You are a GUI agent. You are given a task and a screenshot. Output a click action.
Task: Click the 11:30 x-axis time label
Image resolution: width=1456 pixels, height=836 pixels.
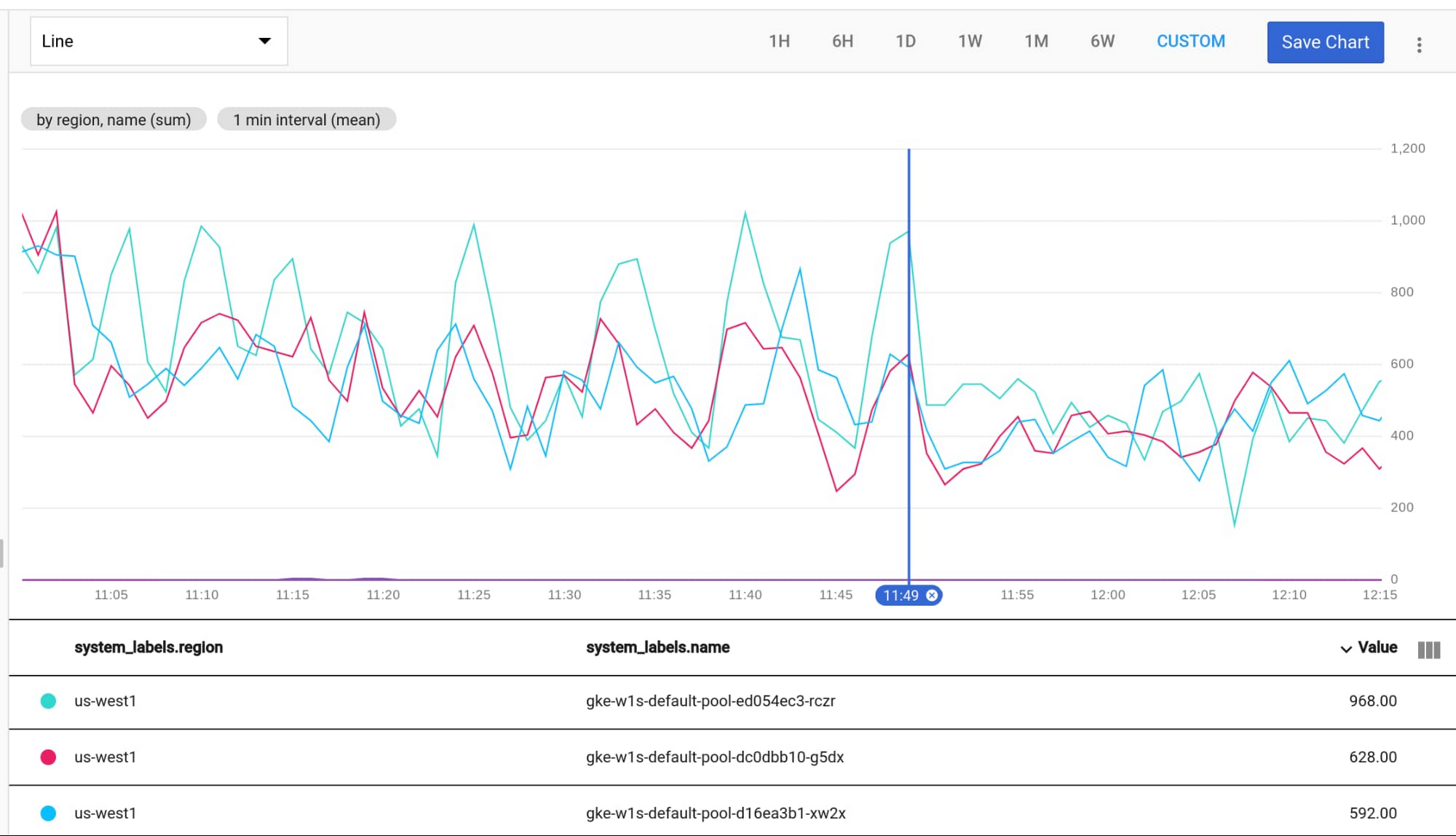pos(564,595)
